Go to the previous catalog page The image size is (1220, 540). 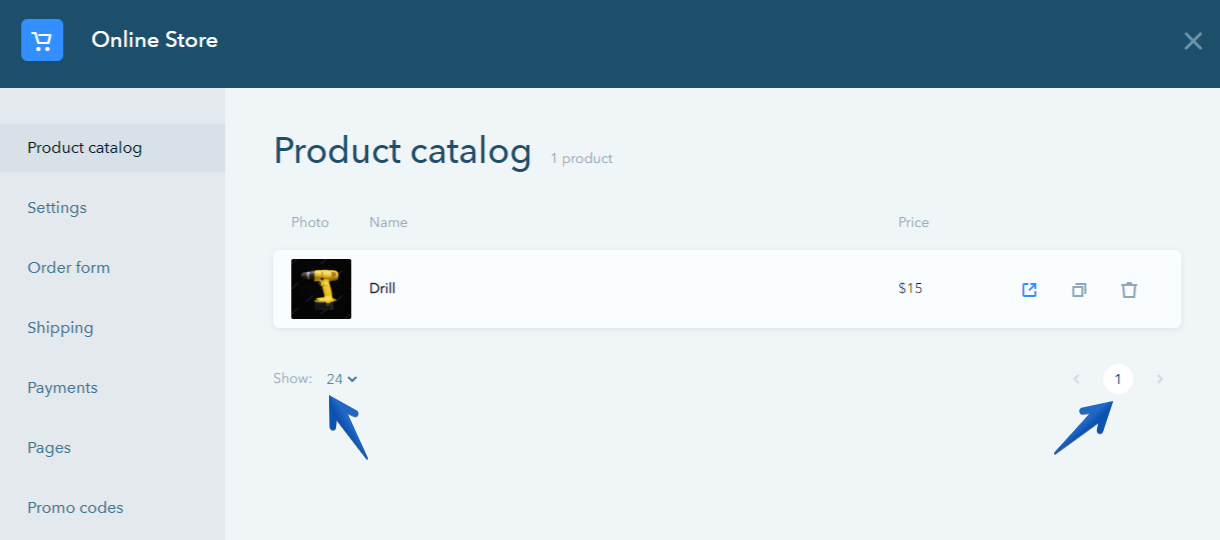1076,379
